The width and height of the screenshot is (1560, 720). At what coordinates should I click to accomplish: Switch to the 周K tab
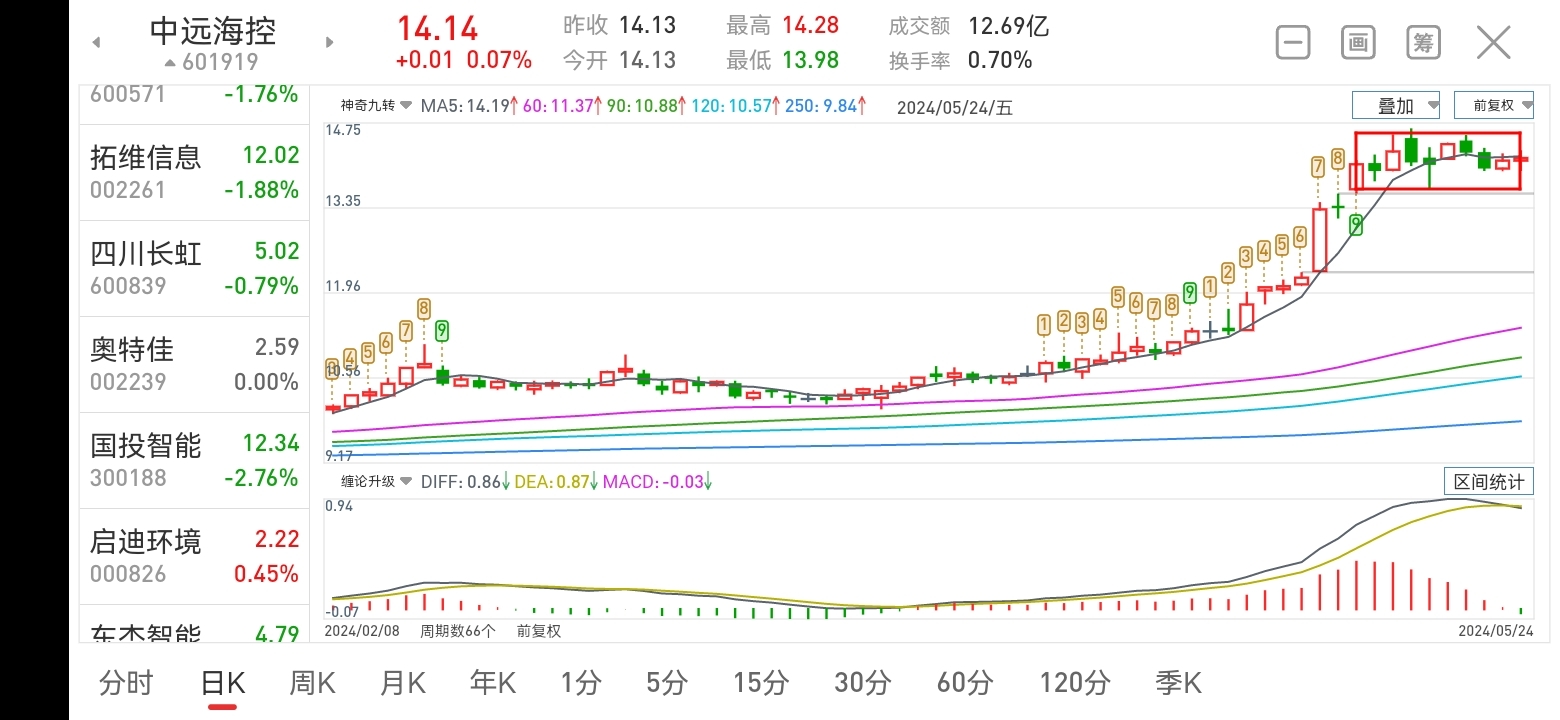(x=312, y=683)
